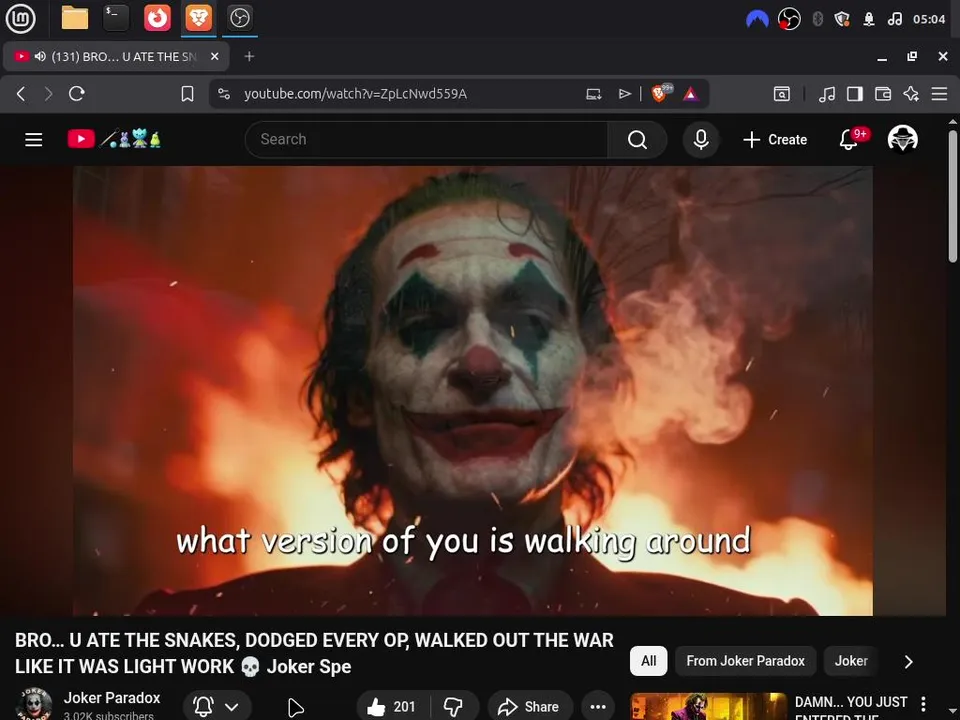Switch to the Brave browser taskbar icon
Image resolution: width=960 pixels, height=720 pixels.
point(198,18)
